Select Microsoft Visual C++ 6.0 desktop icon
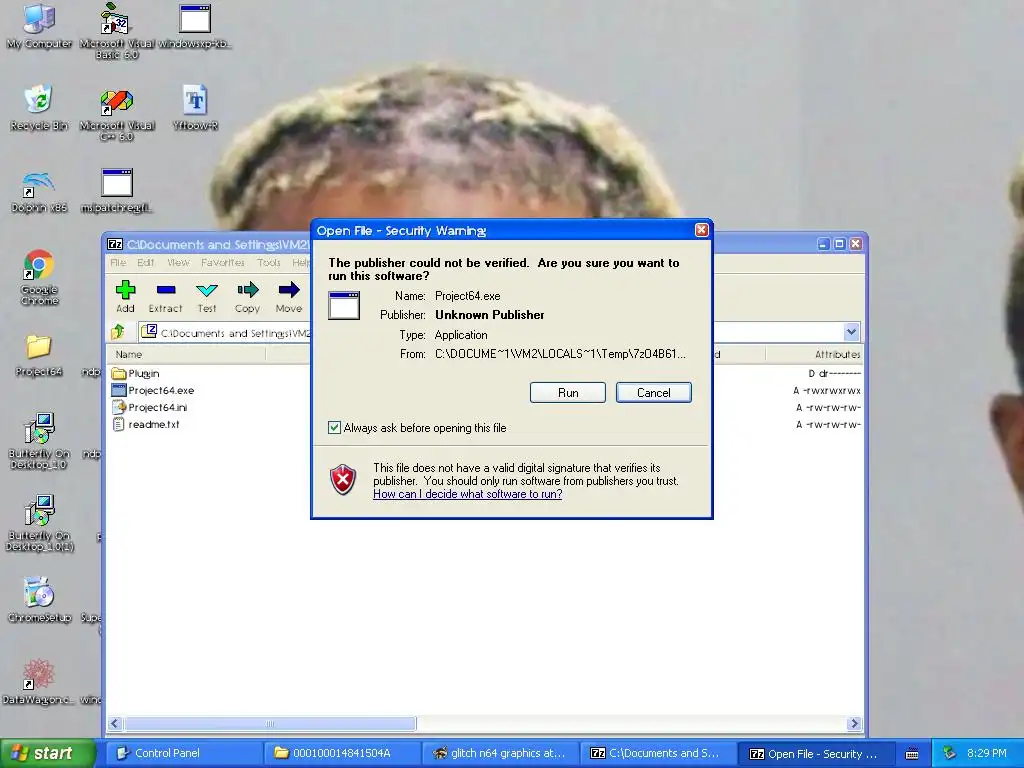Screen dimensions: 1024x768 (116, 114)
